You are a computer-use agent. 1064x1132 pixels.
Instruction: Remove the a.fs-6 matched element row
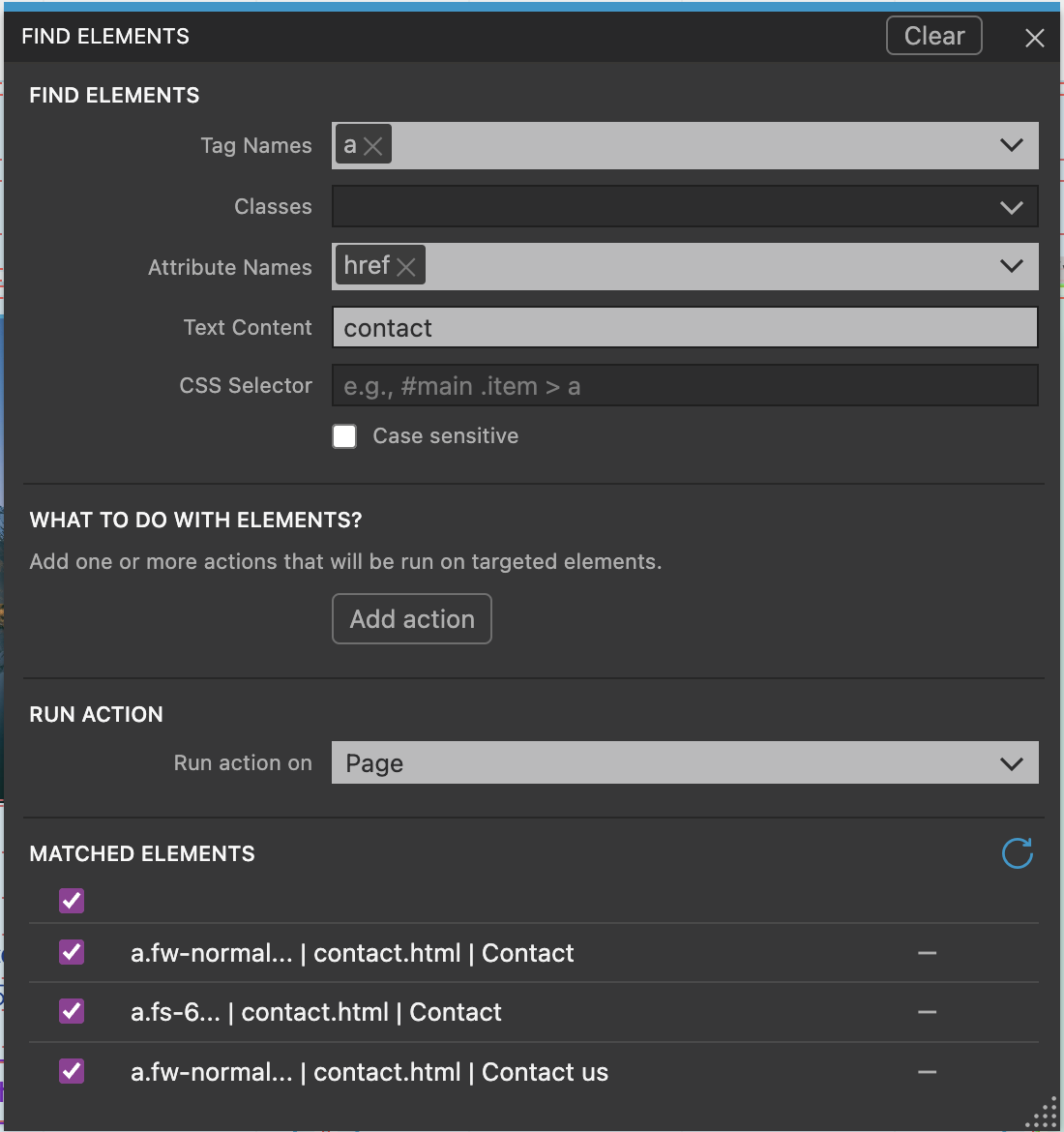tap(927, 1013)
